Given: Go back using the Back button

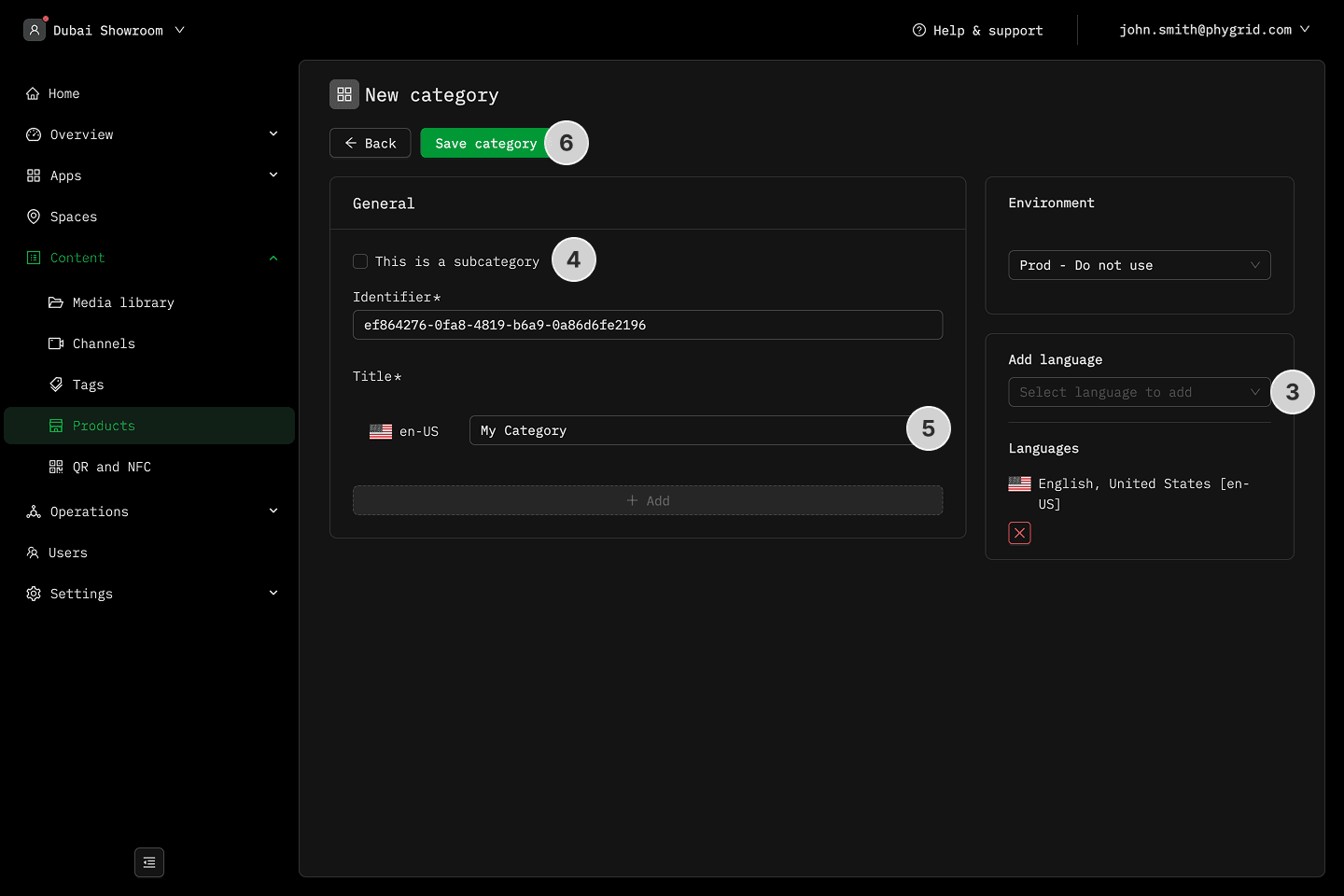Looking at the screenshot, I should (x=371, y=143).
